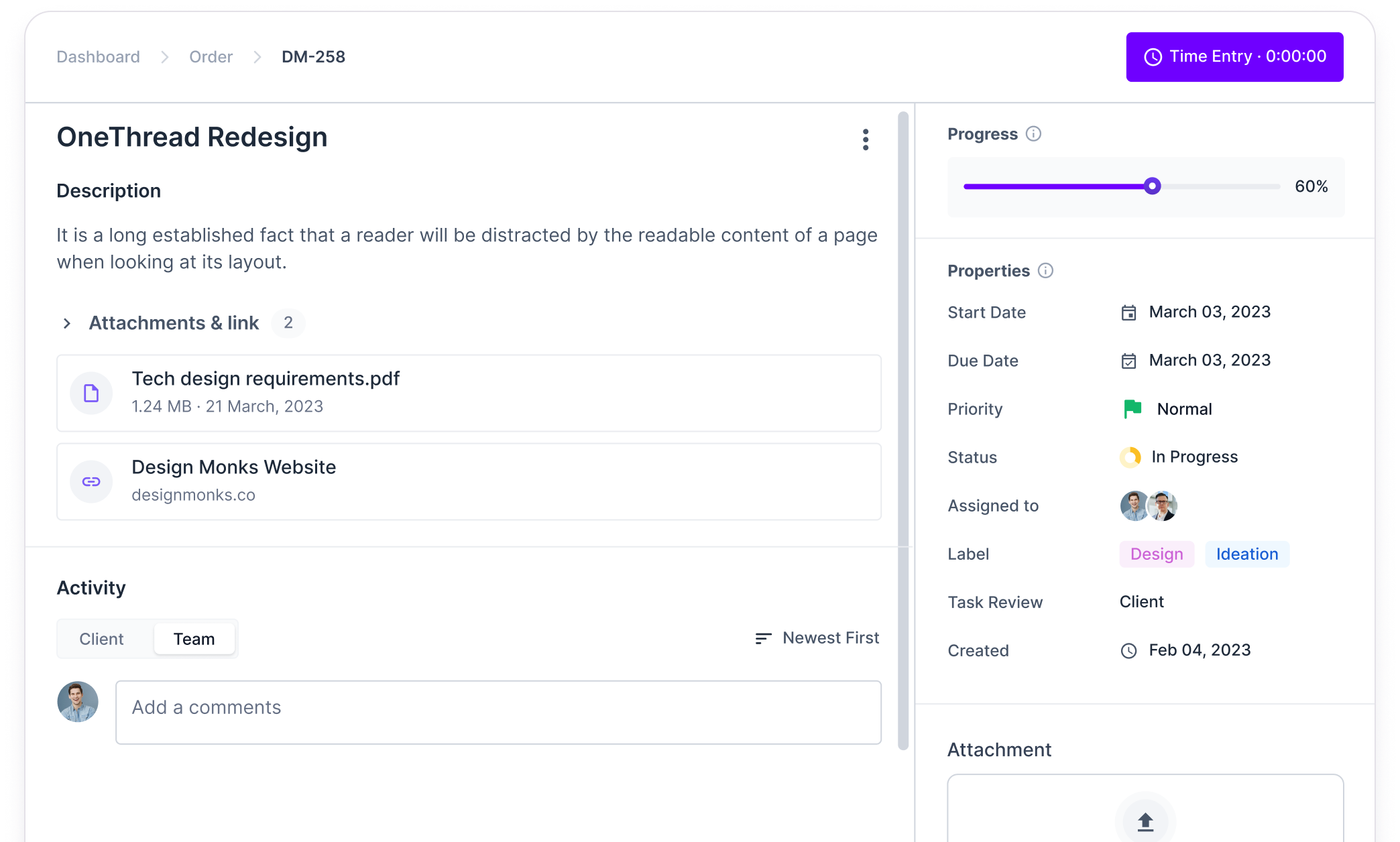The width and height of the screenshot is (1400, 842).
Task: Select the Team activity tab
Action: (x=194, y=639)
